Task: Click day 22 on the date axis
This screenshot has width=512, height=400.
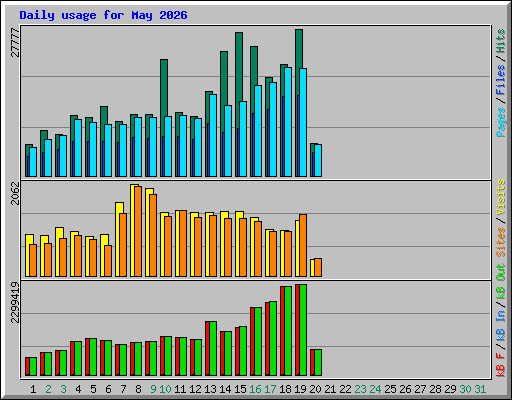Action: pos(345,389)
